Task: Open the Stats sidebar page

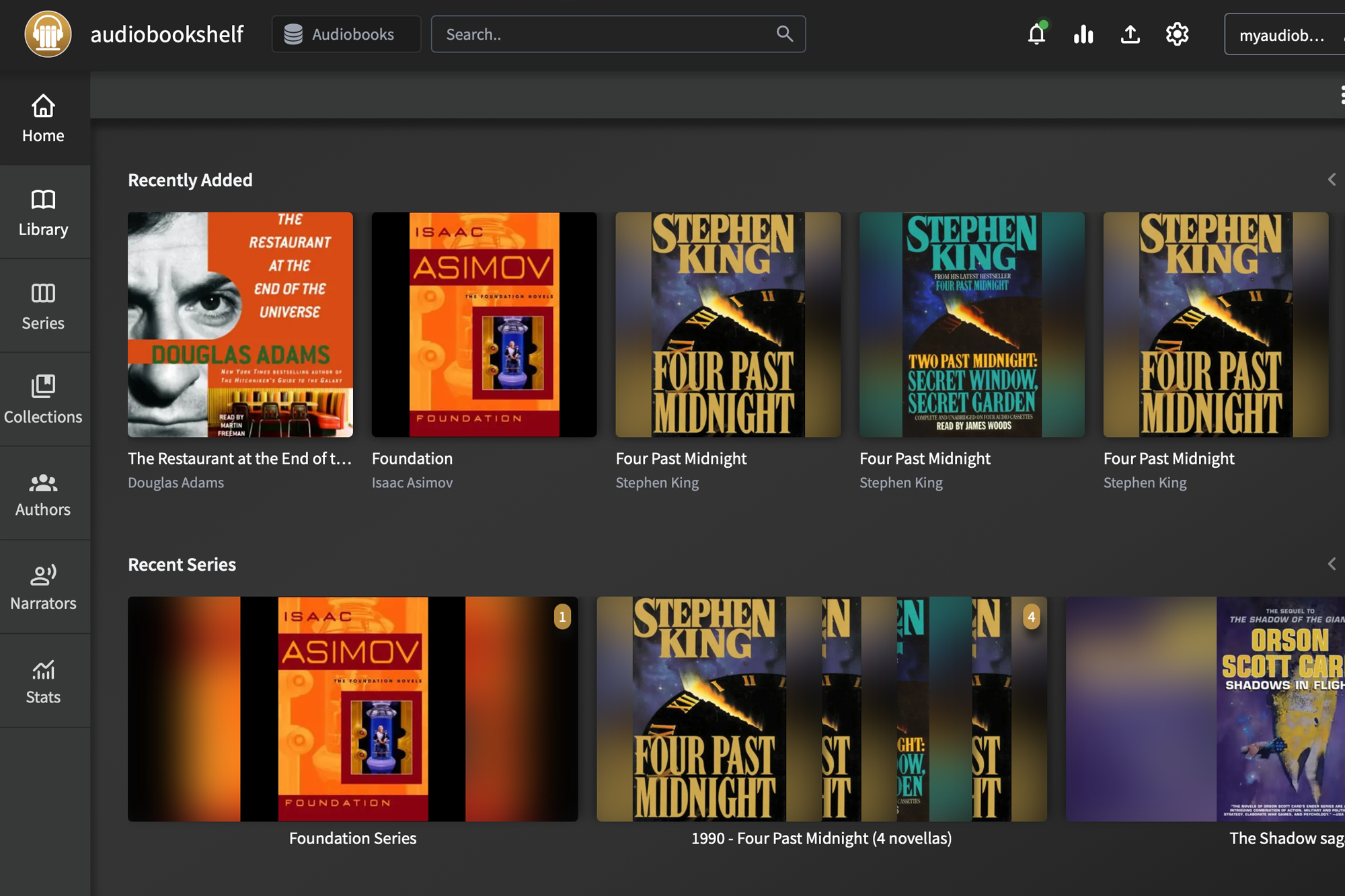Action: click(43, 681)
